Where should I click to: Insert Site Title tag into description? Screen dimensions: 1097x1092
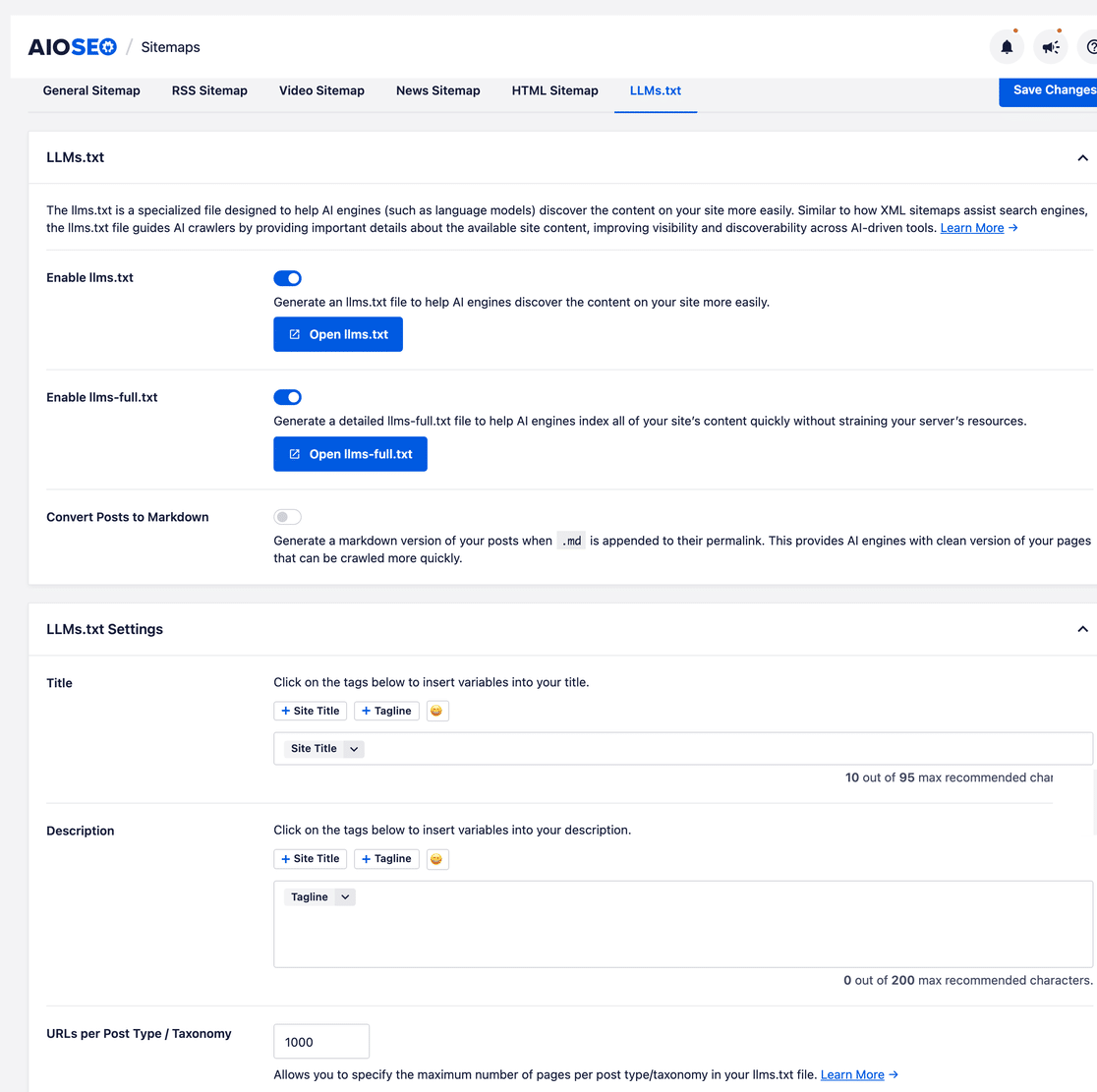click(310, 859)
